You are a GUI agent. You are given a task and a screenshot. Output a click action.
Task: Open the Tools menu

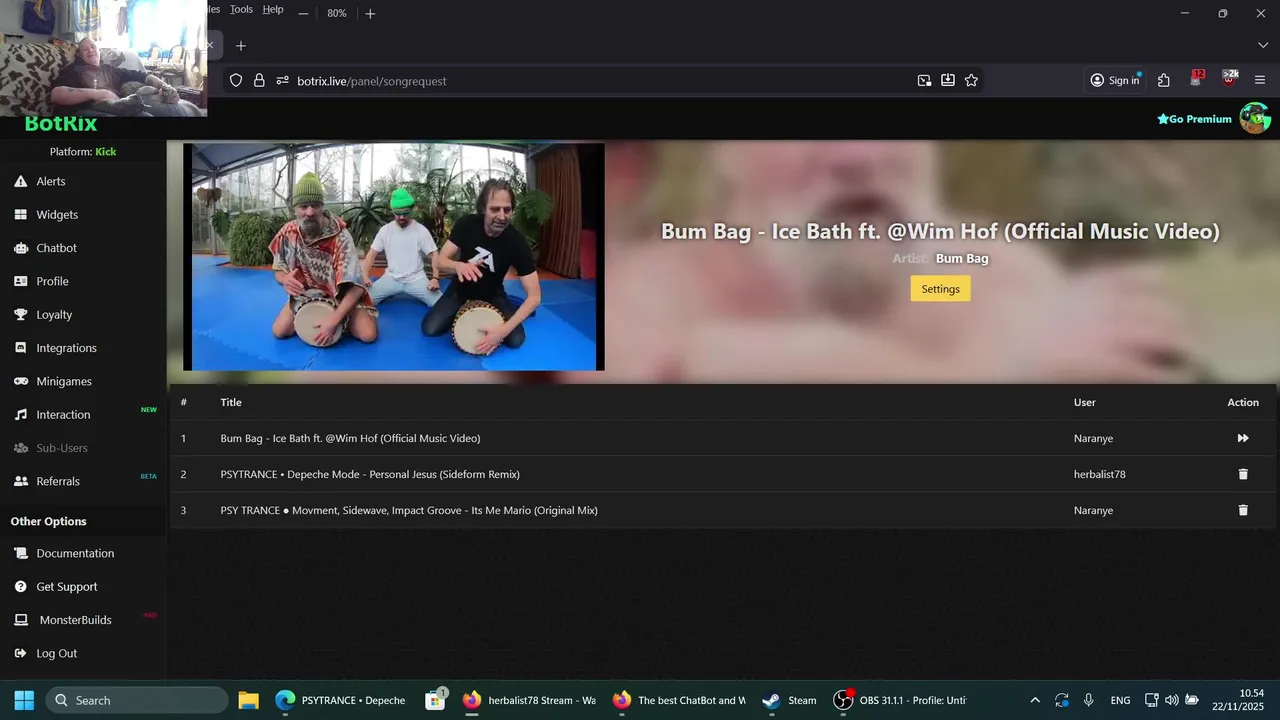241,9
